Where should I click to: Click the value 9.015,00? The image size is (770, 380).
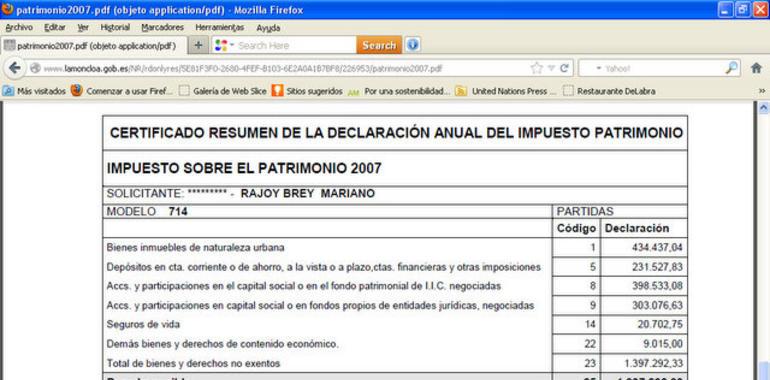[662, 344]
